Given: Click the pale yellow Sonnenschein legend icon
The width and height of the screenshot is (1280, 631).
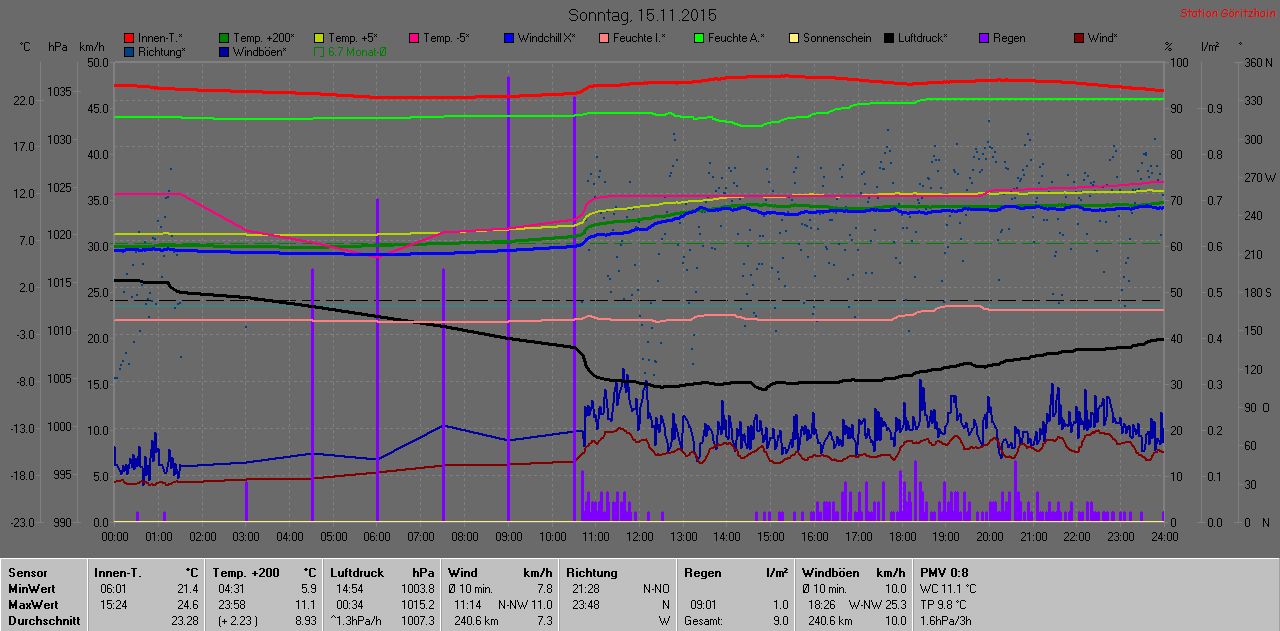Looking at the screenshot, I should click(x=794, y=38).
